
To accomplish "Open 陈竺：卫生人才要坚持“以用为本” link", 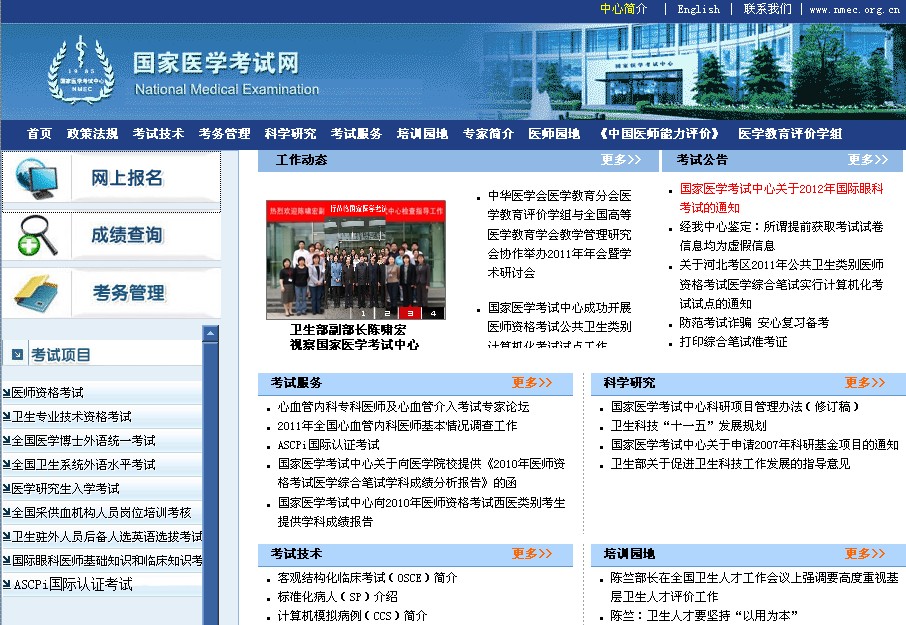I will click(x=704, y=616).
